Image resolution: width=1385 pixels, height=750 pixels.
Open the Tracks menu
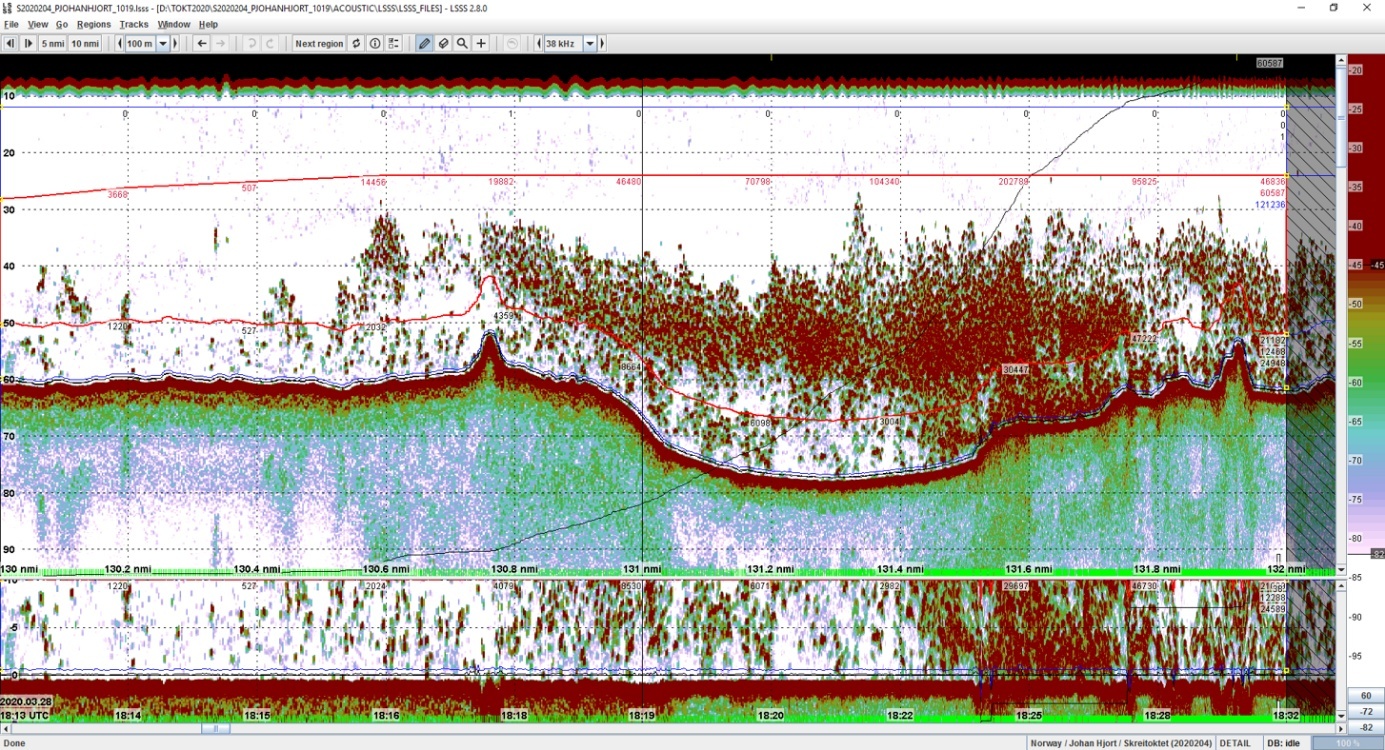(134, 24)
